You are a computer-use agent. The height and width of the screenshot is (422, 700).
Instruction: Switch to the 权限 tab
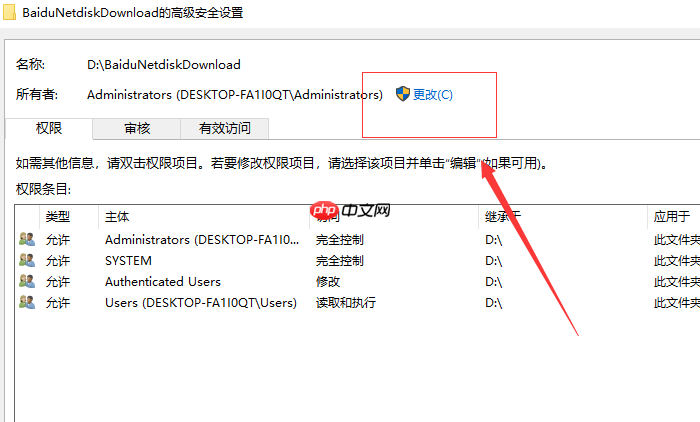point(49,129)
